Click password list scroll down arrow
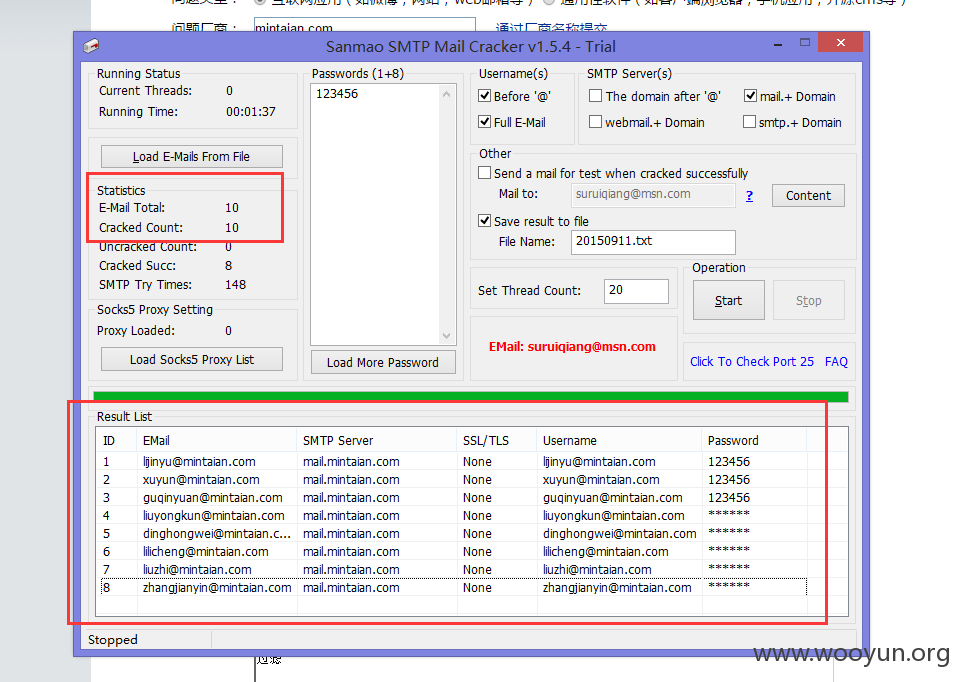This screenshot has width=959, height=682. [x=446, y=335]
